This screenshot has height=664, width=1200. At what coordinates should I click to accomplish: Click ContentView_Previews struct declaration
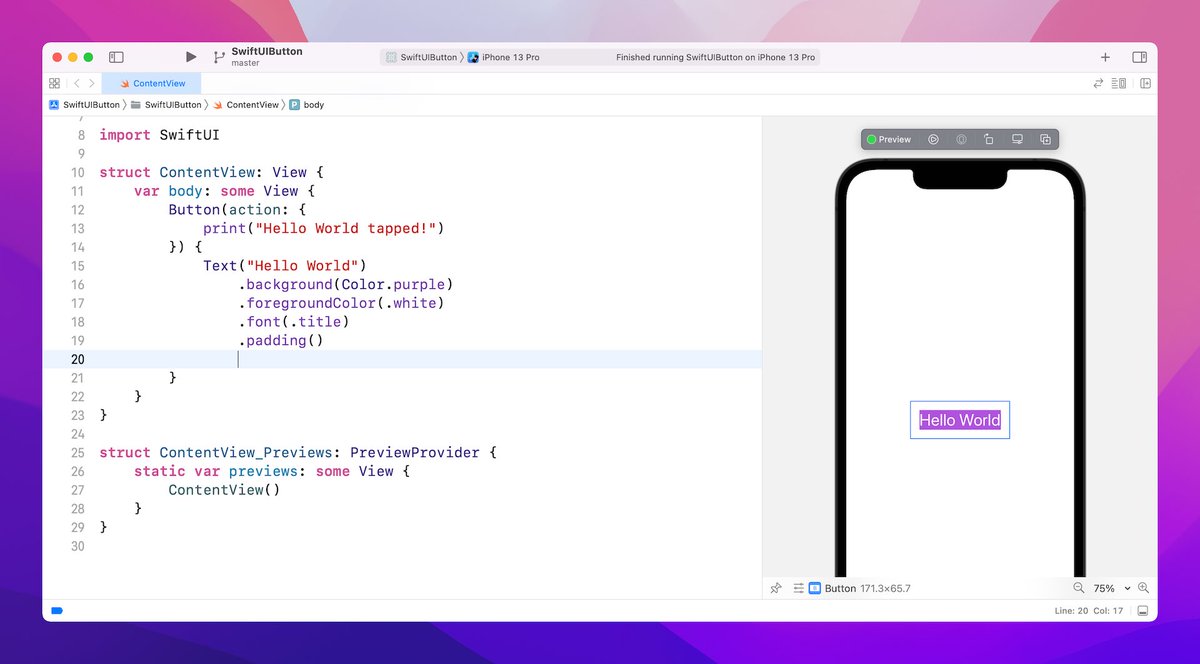(x=297, y=452)
